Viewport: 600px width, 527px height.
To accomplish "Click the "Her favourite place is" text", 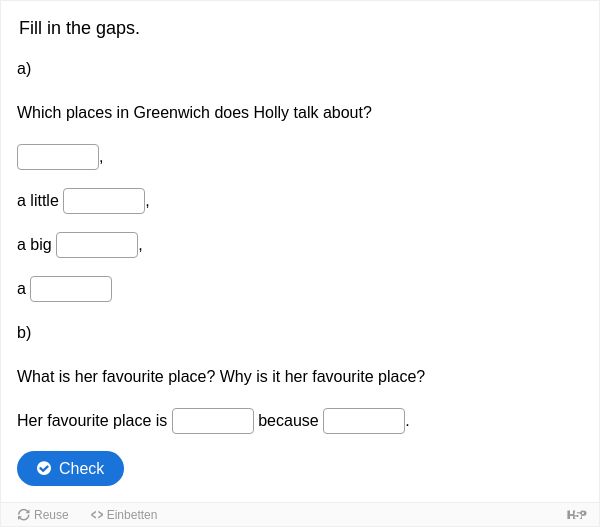I will (x=92, y=421).
